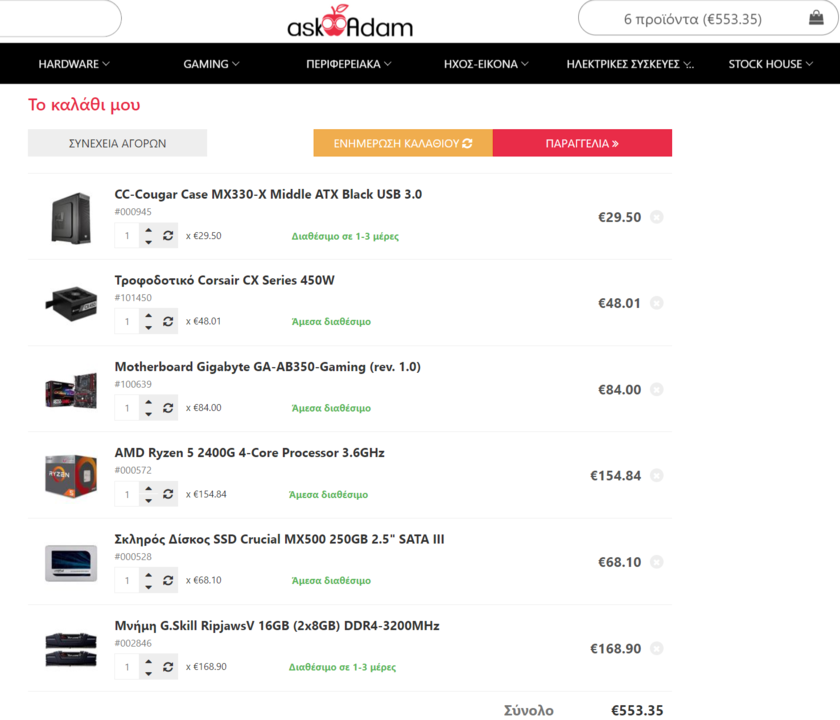
Task: Expand the HARDWARE menu
Action: tap(74, 64)
